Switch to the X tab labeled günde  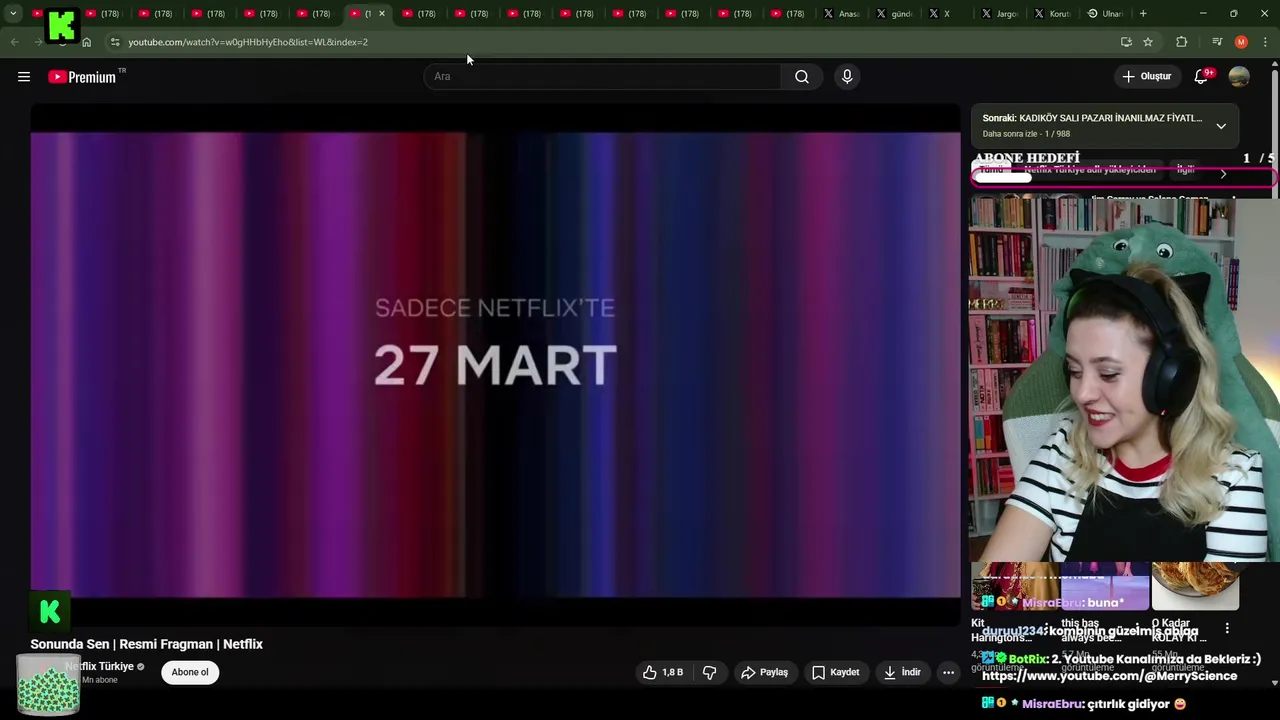pos(895,14)
